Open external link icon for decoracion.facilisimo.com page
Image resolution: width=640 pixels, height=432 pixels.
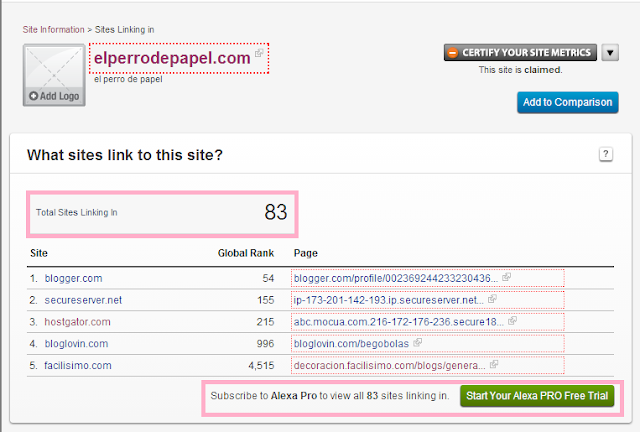coord(494,364)
